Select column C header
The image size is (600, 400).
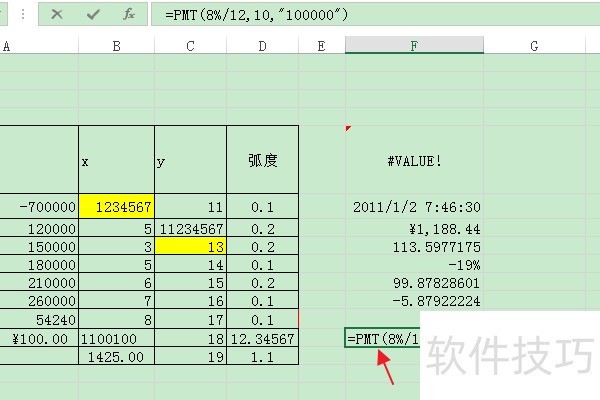coord(190,46)
